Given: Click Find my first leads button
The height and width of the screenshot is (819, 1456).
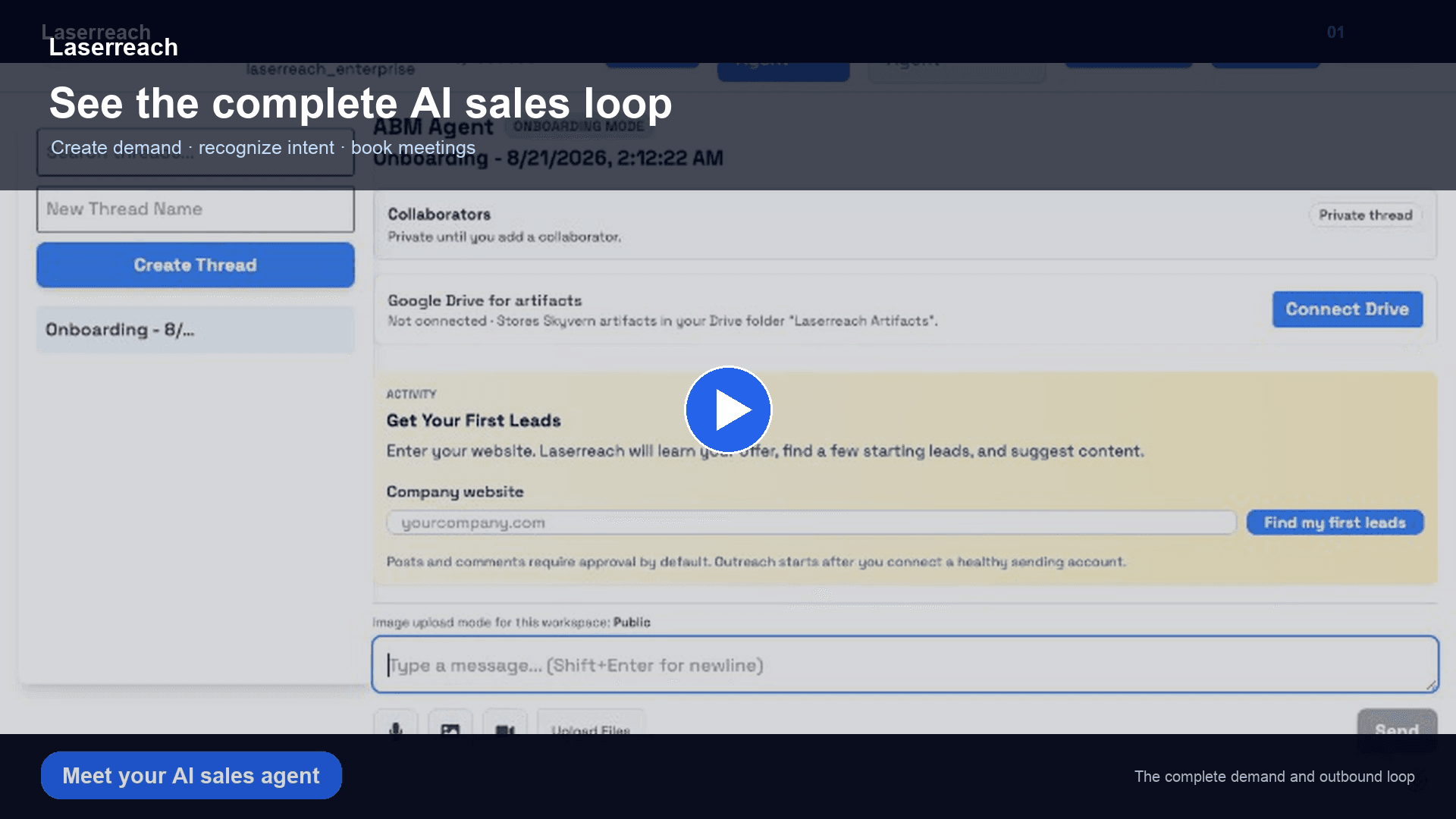Looking at the screenshot, I should [x=1335, y=522].
